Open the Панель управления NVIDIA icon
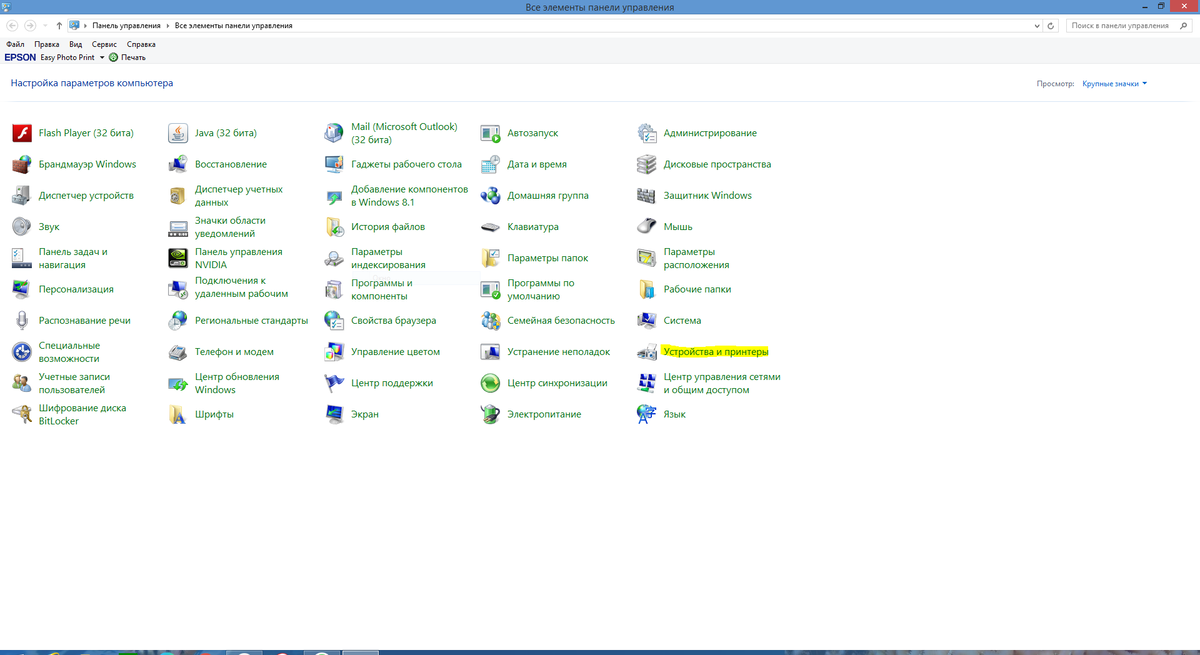1200x655 pixels. (x=178, y=258)
